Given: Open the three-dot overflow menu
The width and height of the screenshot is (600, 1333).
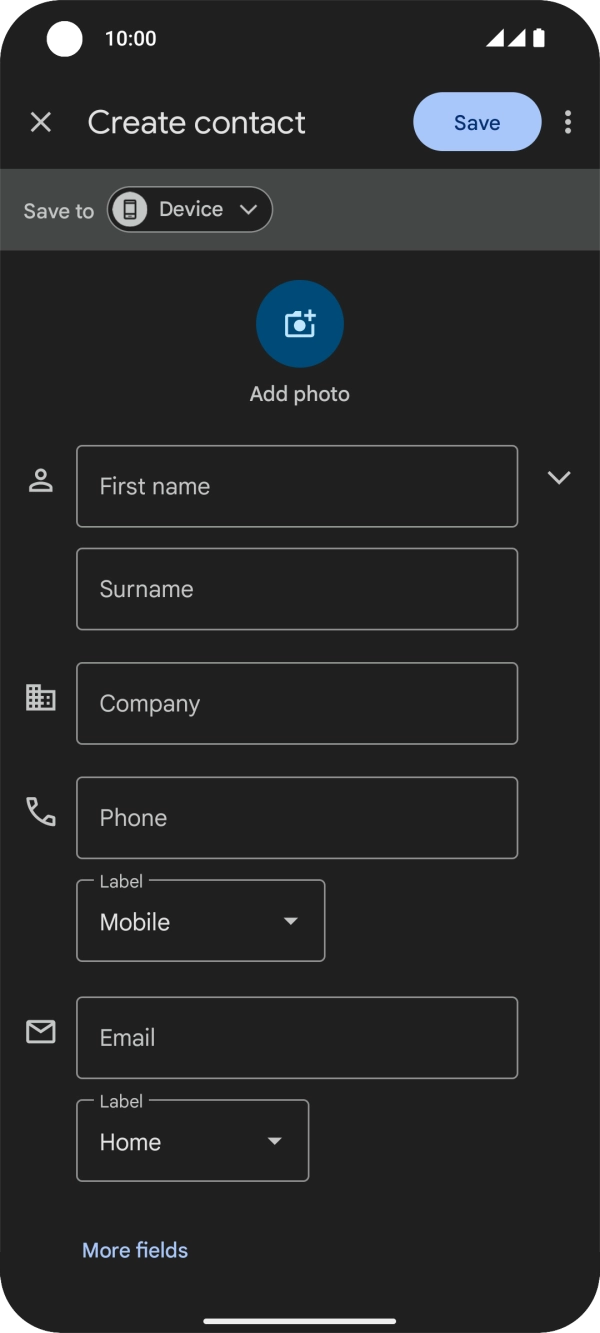Looking at the screenshot, I should pyautogui.click(x=568, y=122).
